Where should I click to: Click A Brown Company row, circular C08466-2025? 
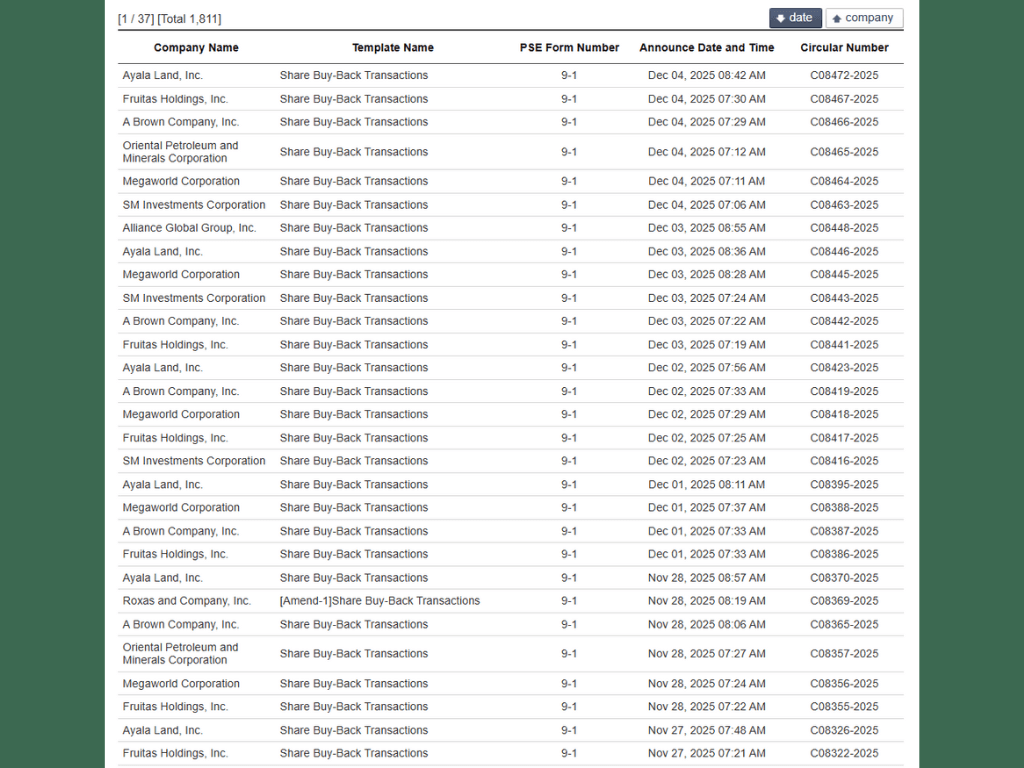353,122
